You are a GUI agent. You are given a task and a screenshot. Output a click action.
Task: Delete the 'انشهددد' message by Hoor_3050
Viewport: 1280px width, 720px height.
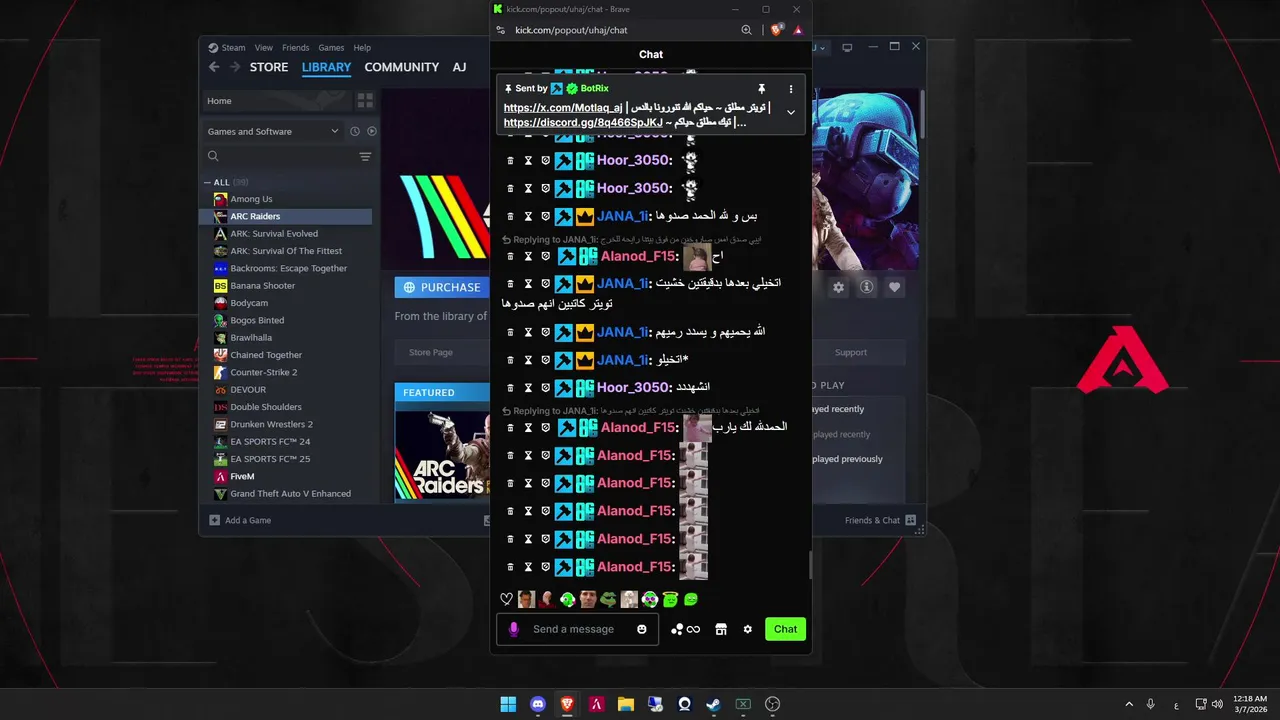click(510, 387)
